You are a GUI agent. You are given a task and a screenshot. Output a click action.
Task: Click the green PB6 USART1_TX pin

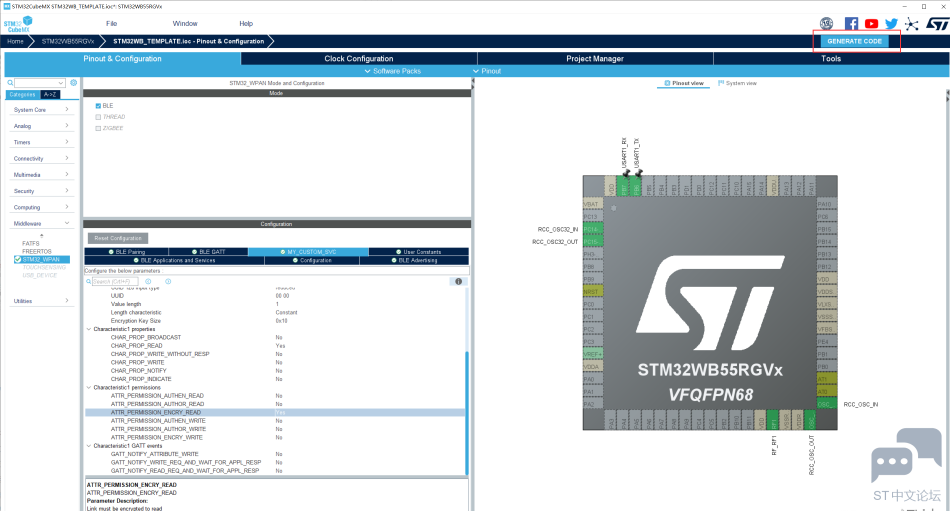[x=636, y=186]
